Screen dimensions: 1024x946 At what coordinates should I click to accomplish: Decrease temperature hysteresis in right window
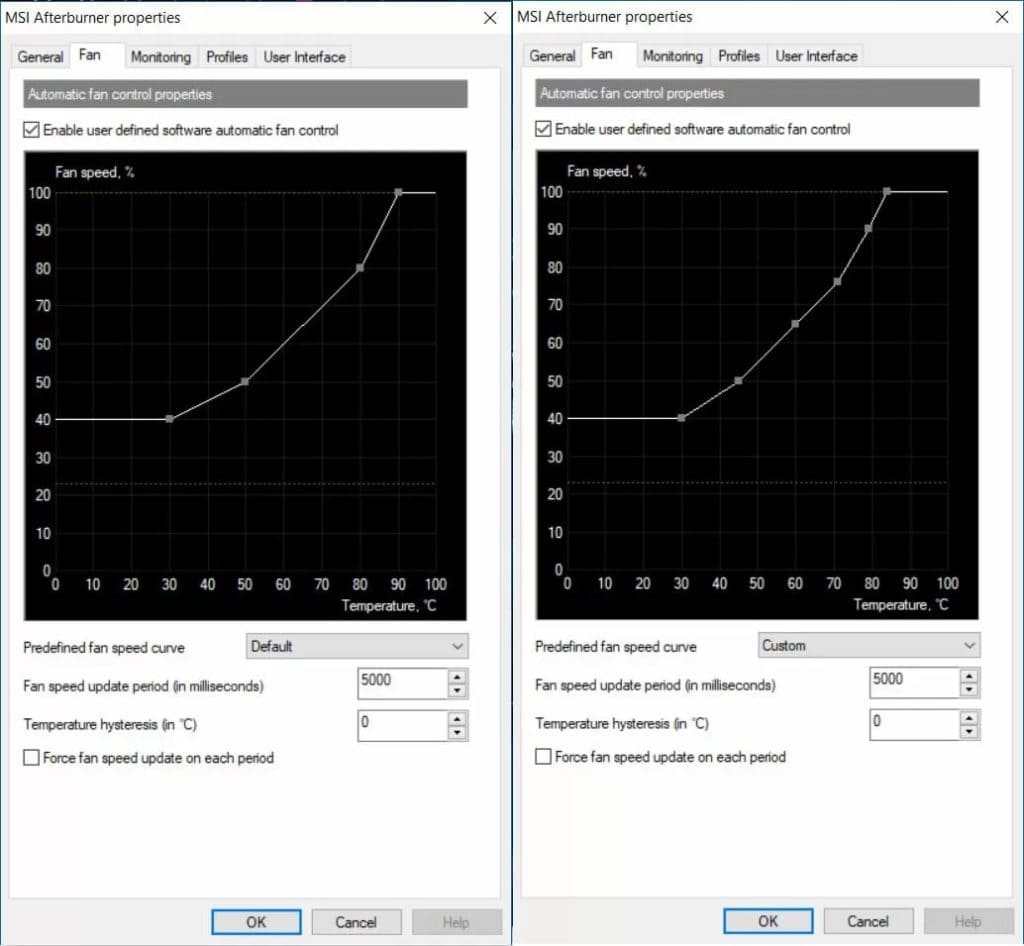[969, 731]
